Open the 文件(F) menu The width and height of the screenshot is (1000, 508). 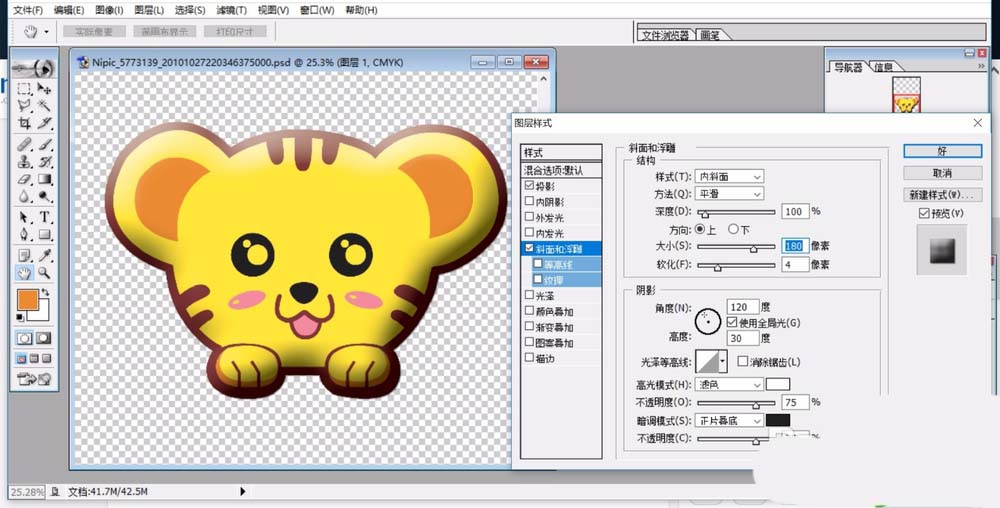tap(28, 10)
